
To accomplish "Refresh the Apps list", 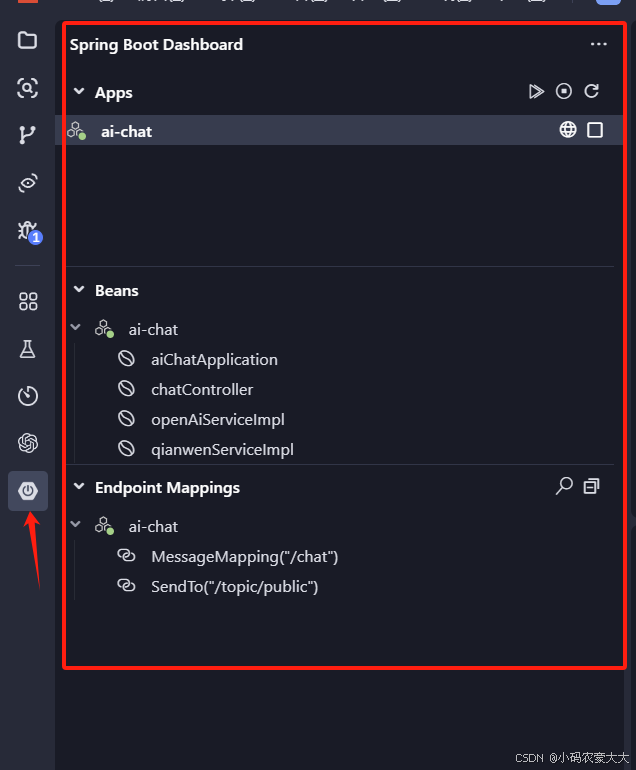I will pos(592,91).
